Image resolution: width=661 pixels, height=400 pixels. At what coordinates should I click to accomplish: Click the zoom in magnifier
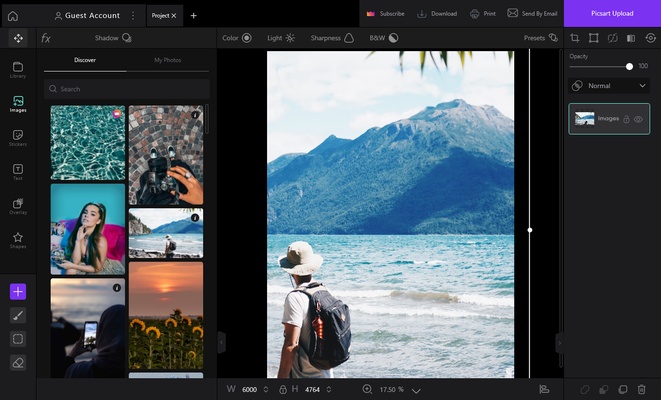click(x=367, y=389)
